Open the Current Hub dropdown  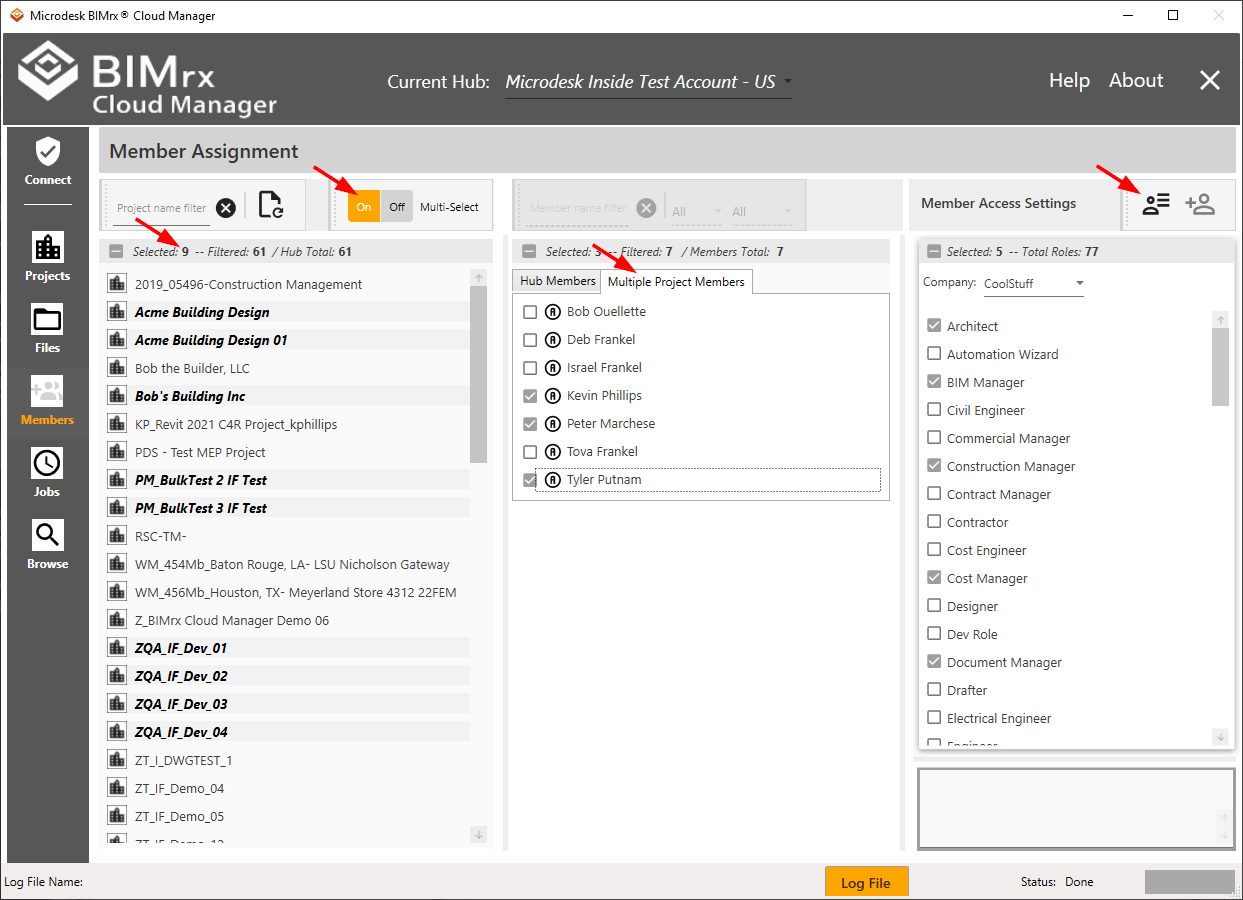(648, 82)
